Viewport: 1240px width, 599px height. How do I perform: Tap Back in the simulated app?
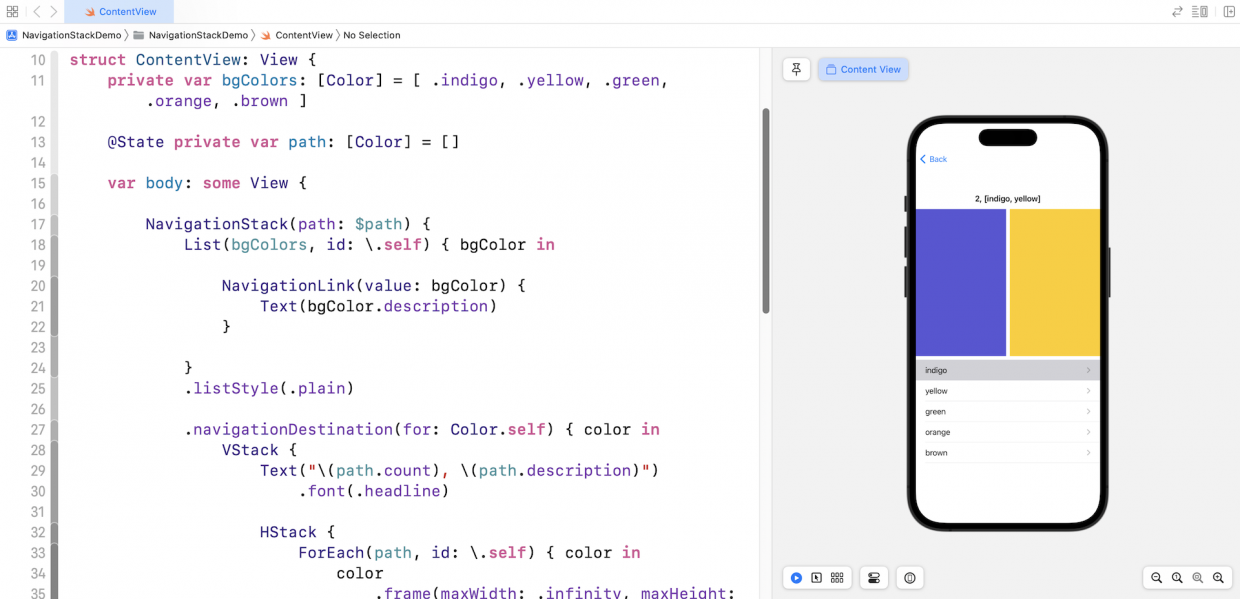click(933, 159)
